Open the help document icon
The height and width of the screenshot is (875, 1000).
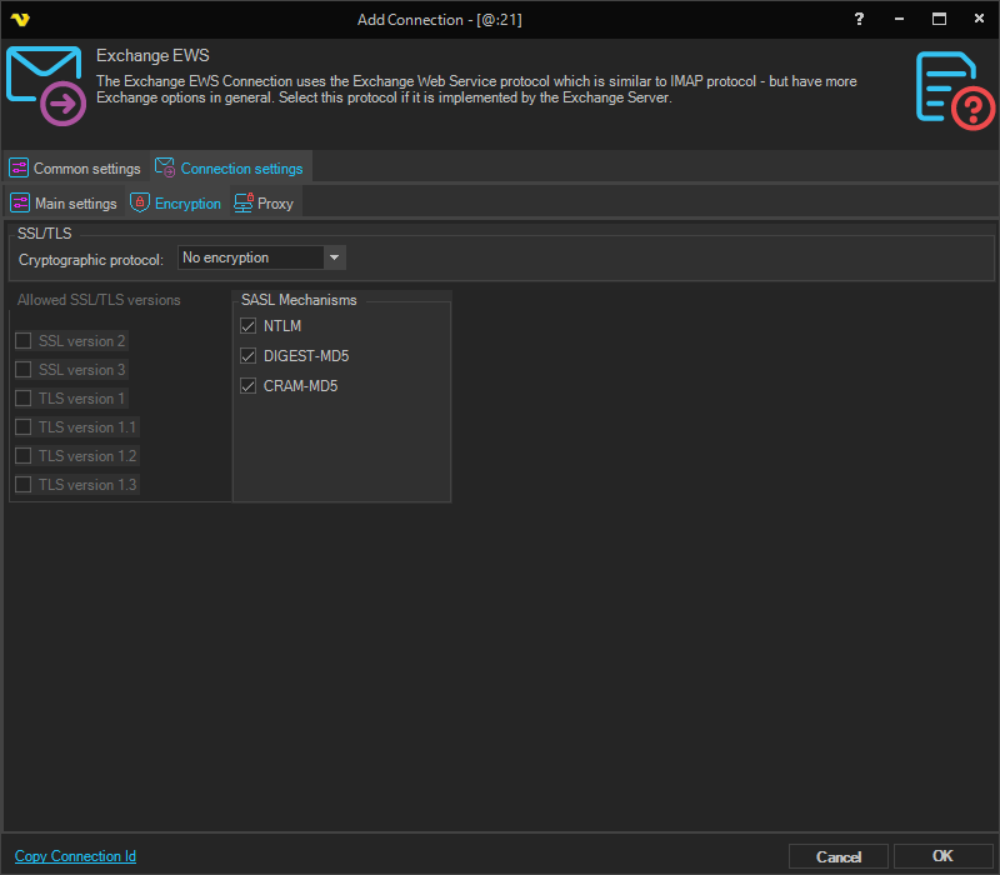tap(954, 91)
